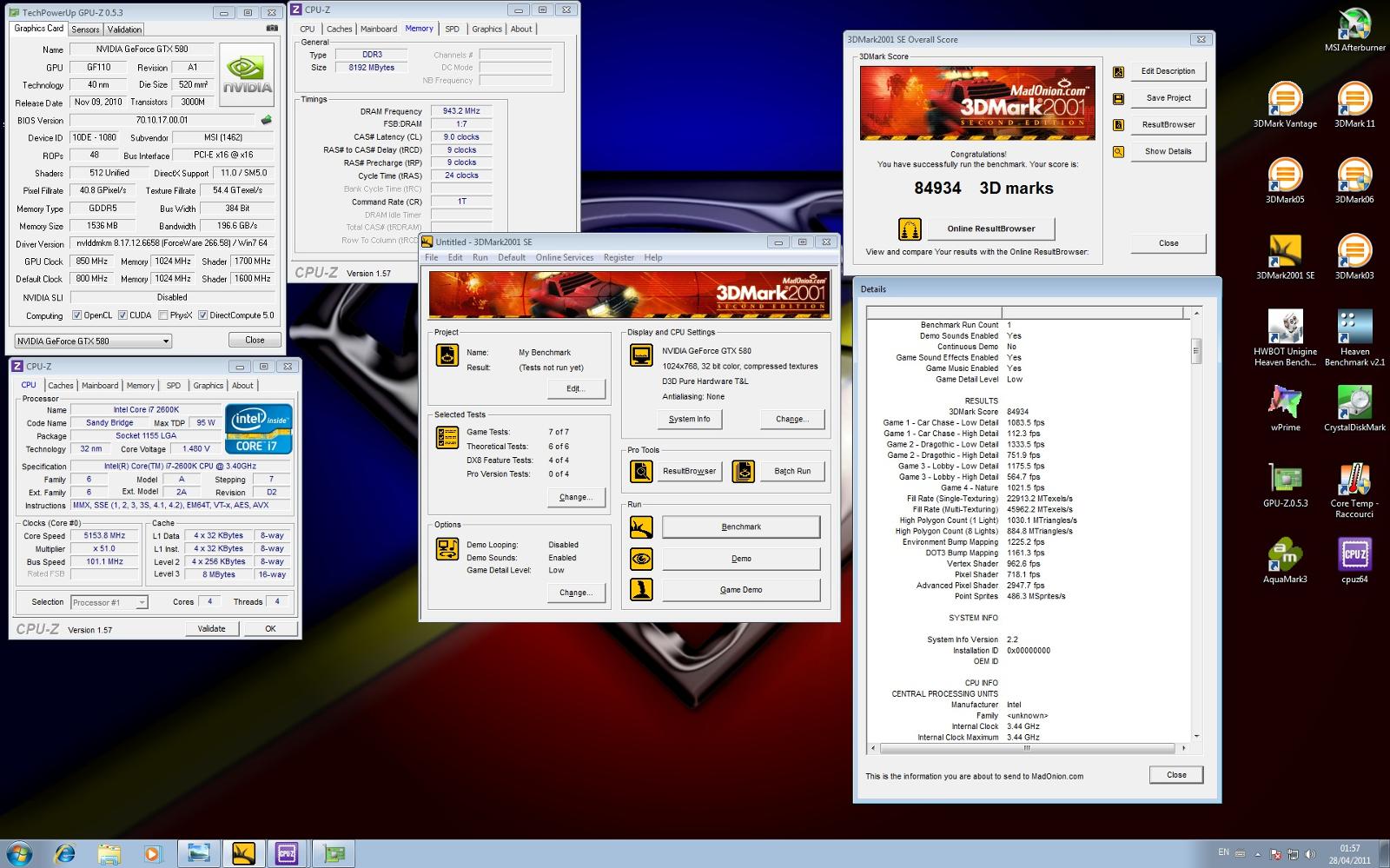Image resolution: width=1390 pixels, height=868 pixels.
Task: Launch 3DMark 11 desktop icon
Action: pos(1354,105)
